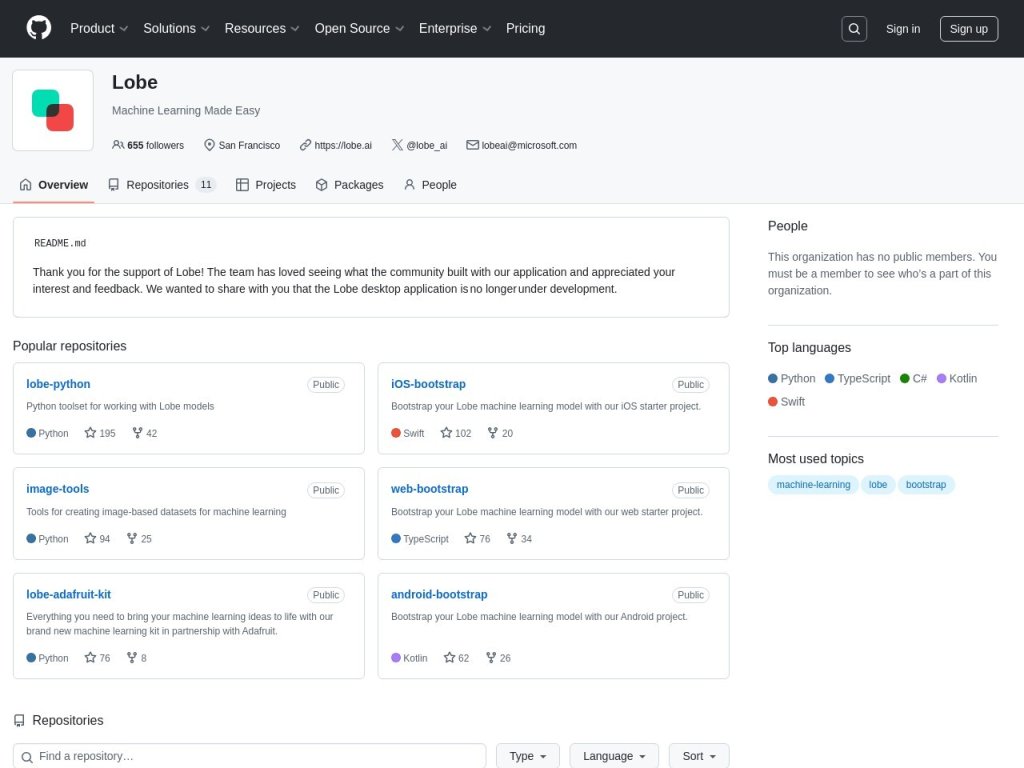Click the Swift top language link
Screen dimensions: 1024x768
point(786,402)
